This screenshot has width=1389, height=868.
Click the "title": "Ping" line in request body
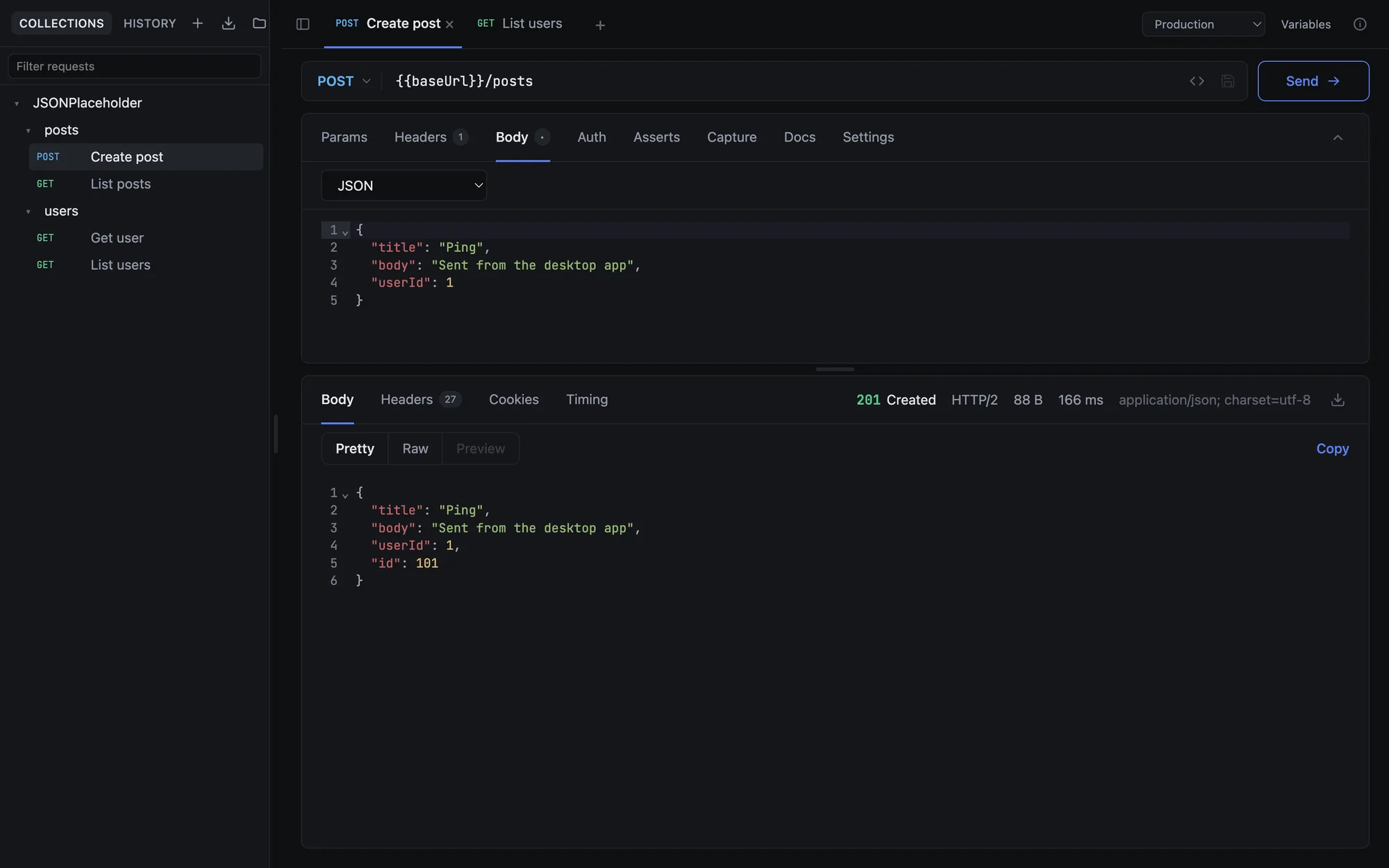[431, 248]
